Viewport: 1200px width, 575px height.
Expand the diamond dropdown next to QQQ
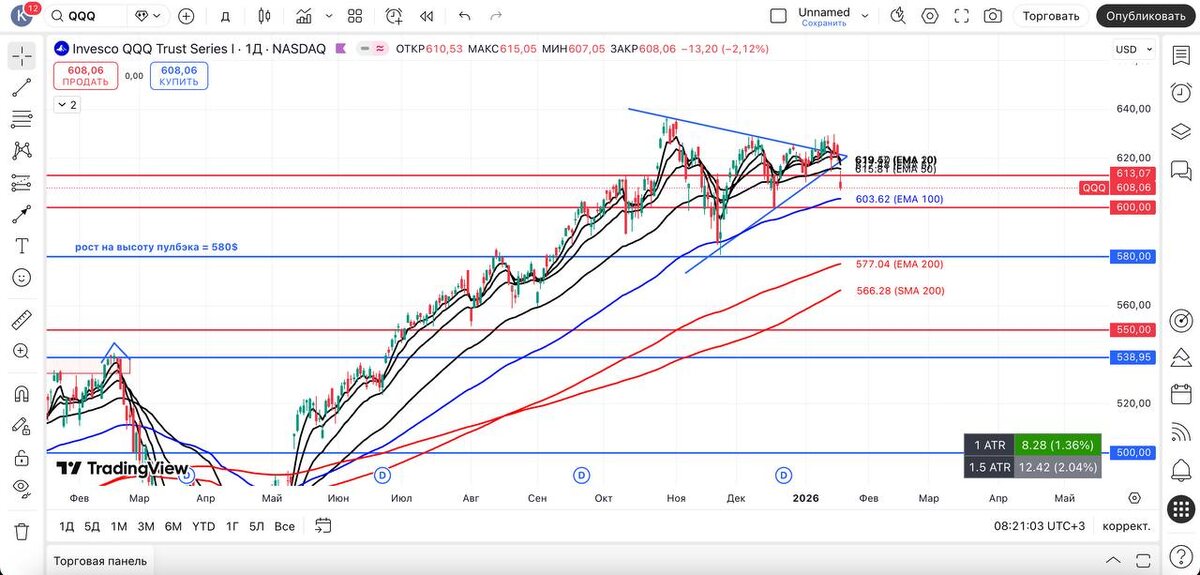(x=149, y=16)
